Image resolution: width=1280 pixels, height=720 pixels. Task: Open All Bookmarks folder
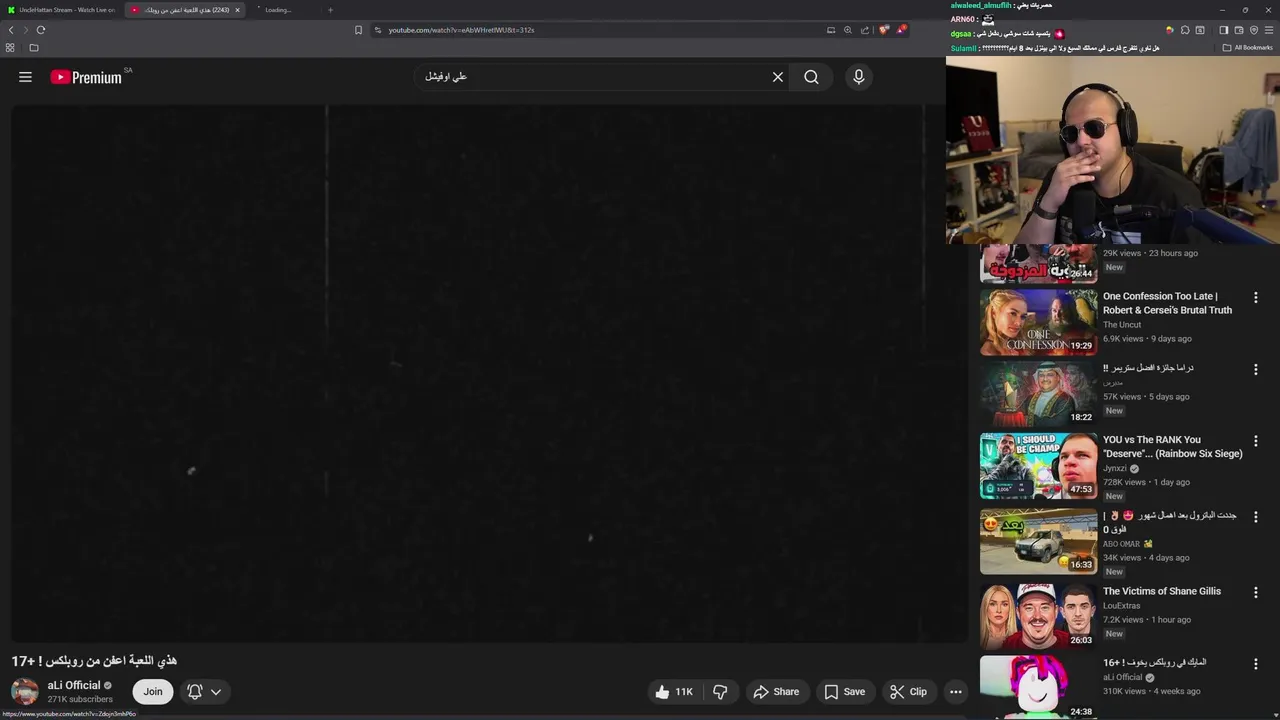[1248, 48]
